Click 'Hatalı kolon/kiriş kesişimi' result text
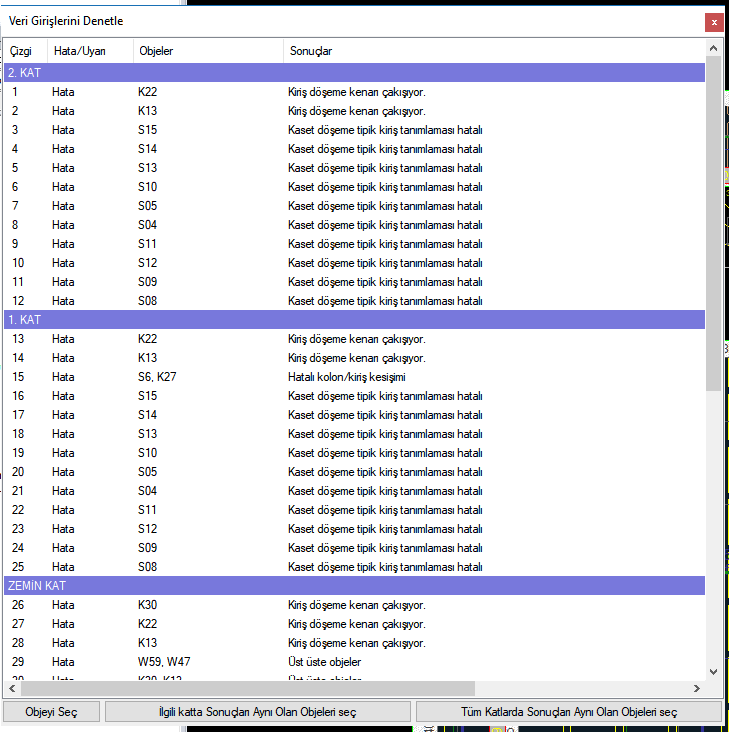 click(347, 377)
